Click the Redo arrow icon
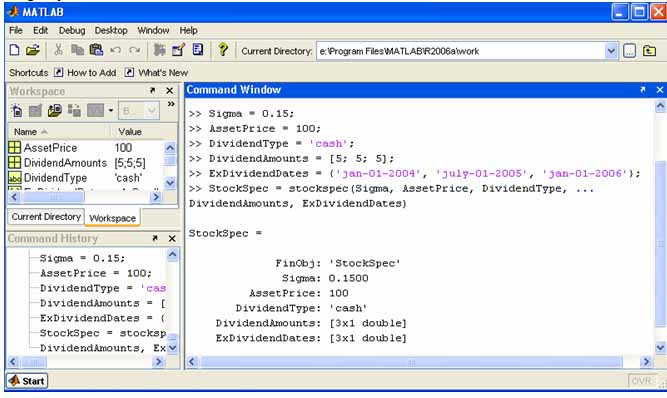This screenshot has height=398, width=667. coord(135,50)
